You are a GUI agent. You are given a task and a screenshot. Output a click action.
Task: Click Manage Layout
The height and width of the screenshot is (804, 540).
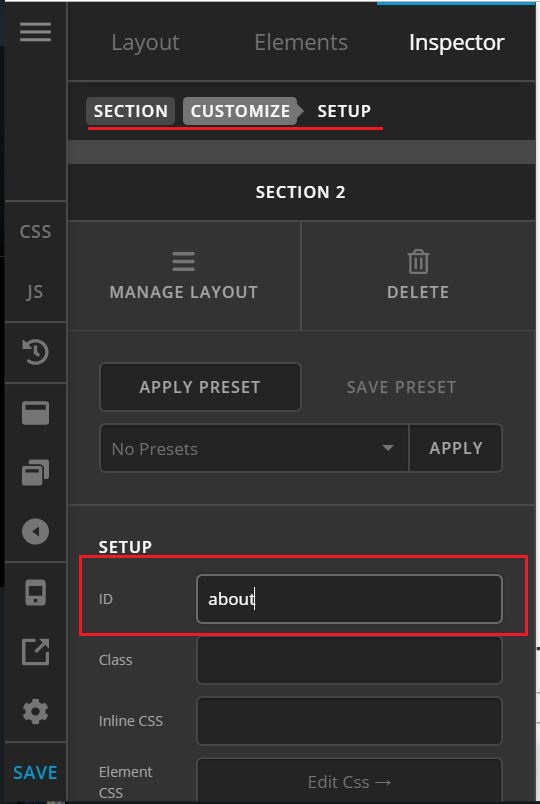tap(184, 276)
